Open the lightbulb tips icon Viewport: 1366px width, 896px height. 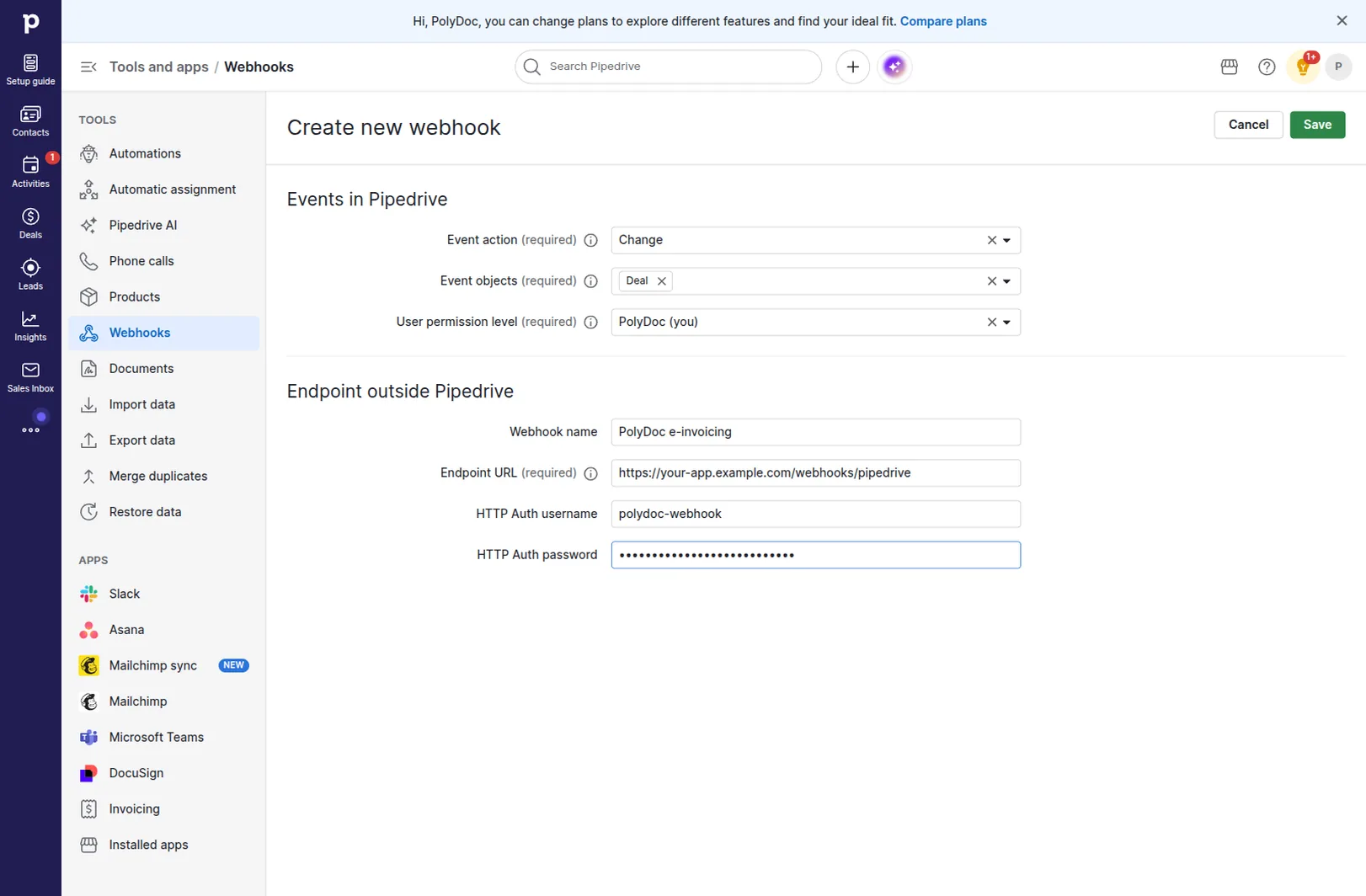pos(1303,67)
